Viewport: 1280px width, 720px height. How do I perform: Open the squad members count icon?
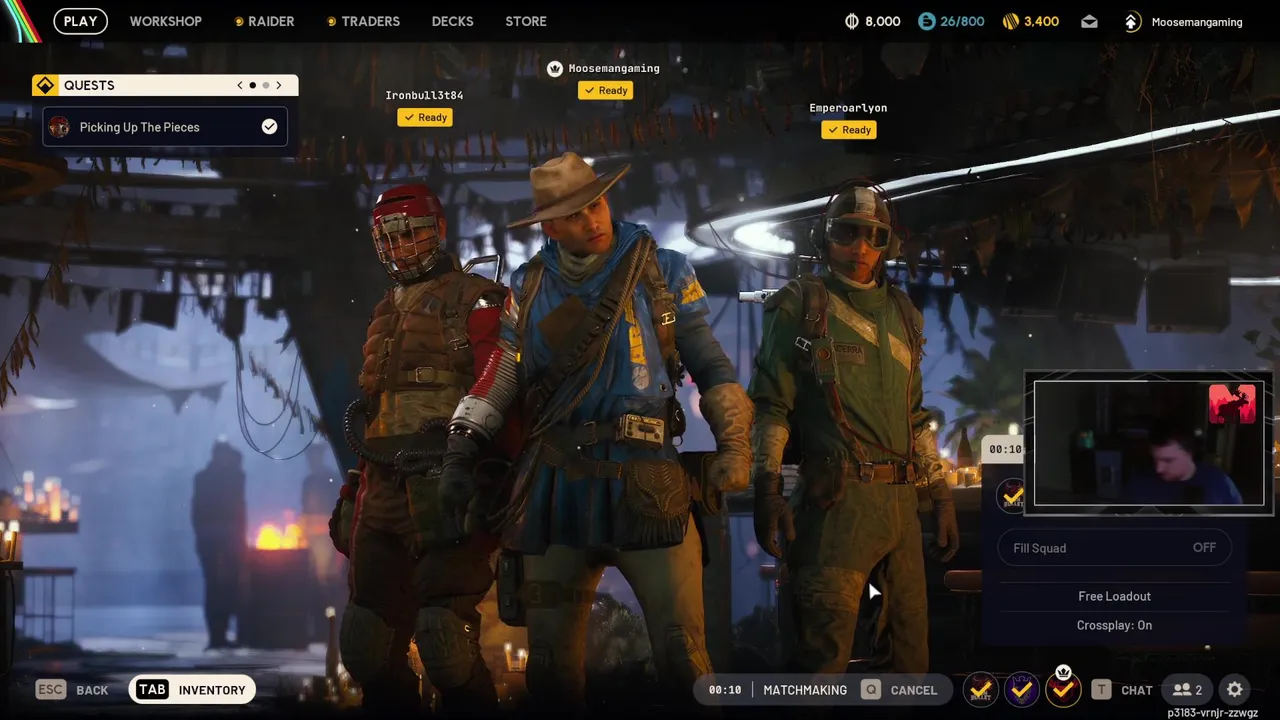pyautogui.click(x=1187, y=689)
